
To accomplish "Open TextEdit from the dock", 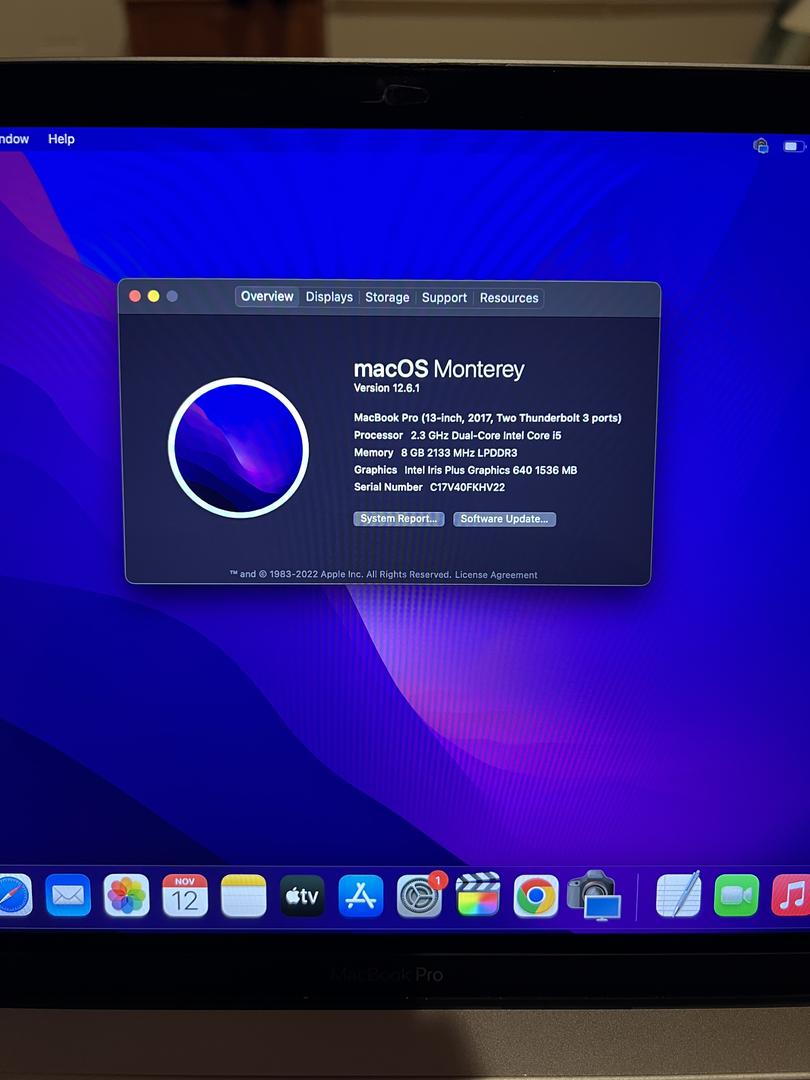I will coord(678,896).
